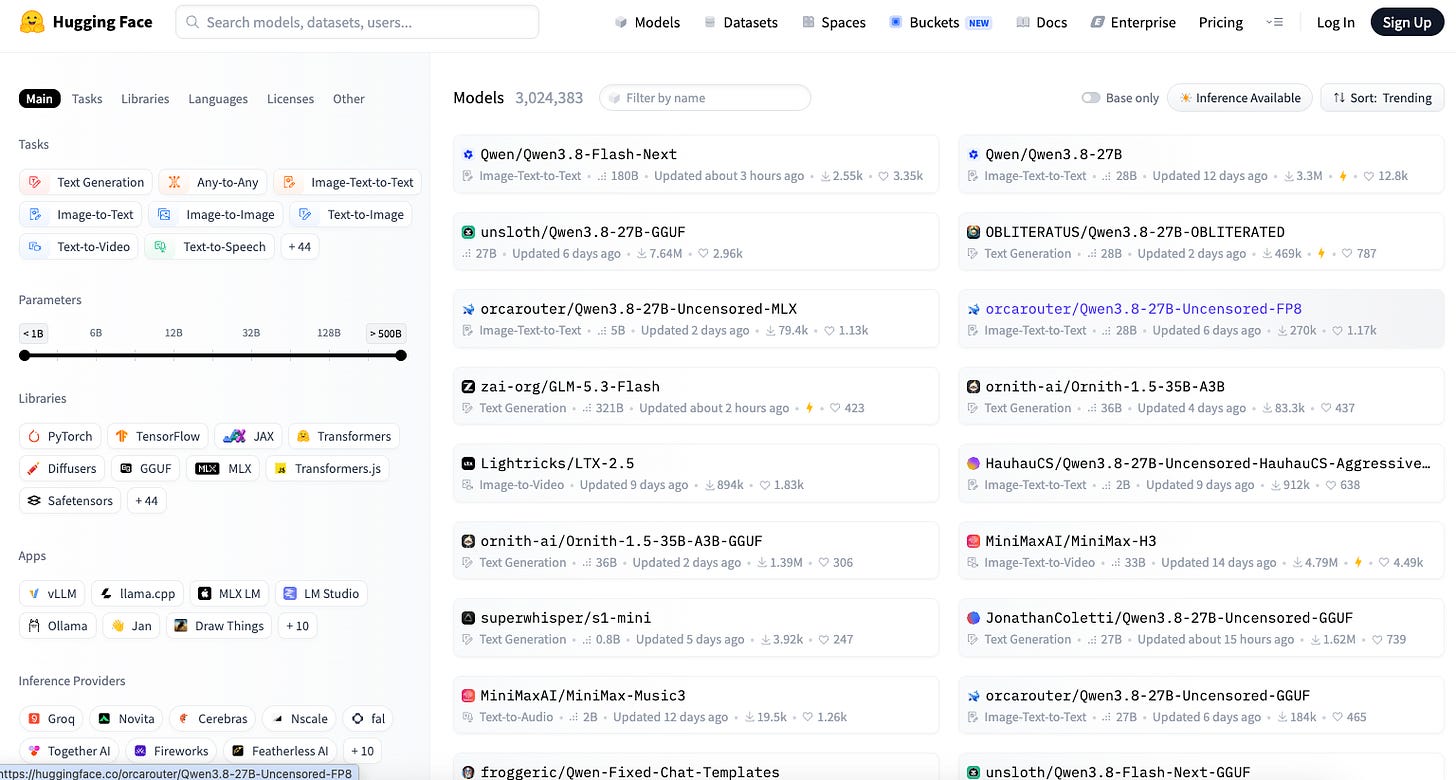Click the vLLM app icon
This screenshot has width=1456, height=780.
click(x=35, y=593)
